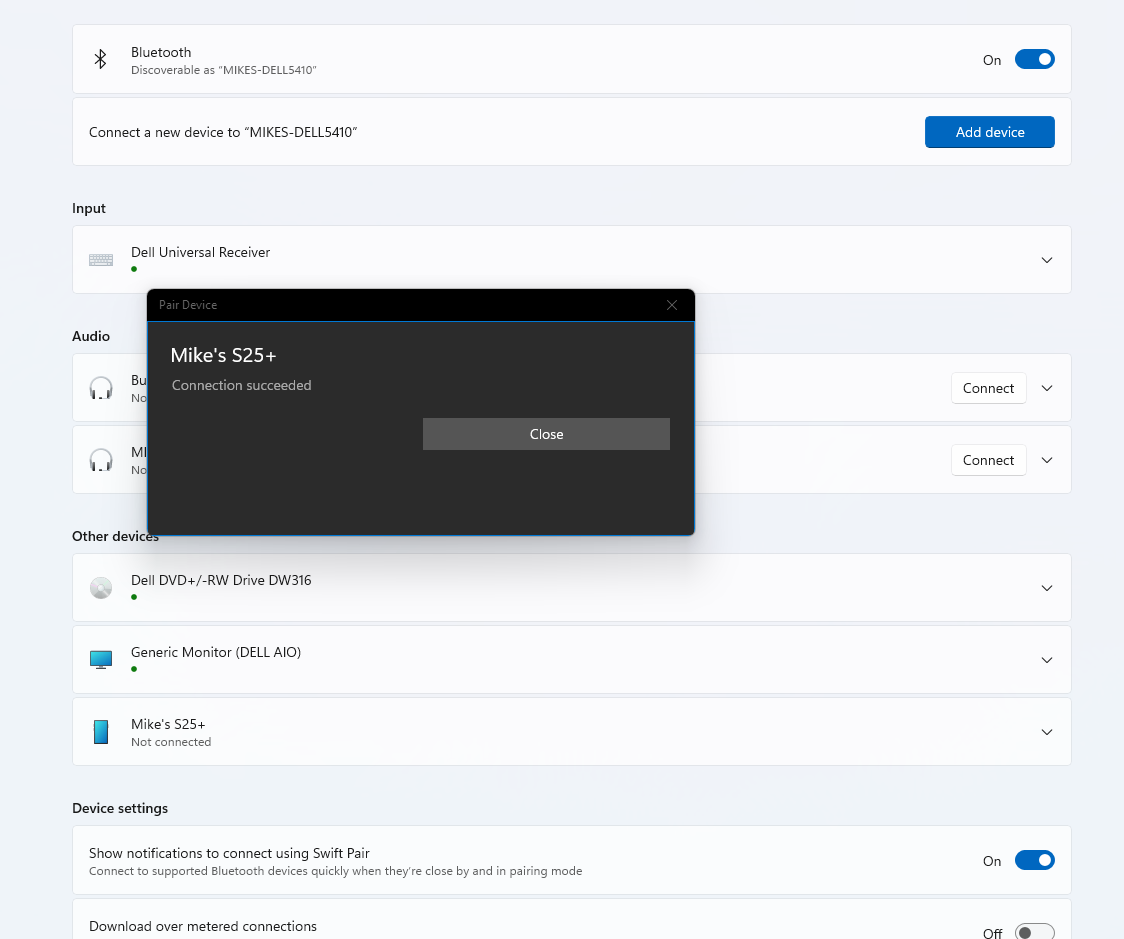Click the Bluetooth symbol icon
The height and width of the screenshot is (939, 1124).
[x=100, y=59]
